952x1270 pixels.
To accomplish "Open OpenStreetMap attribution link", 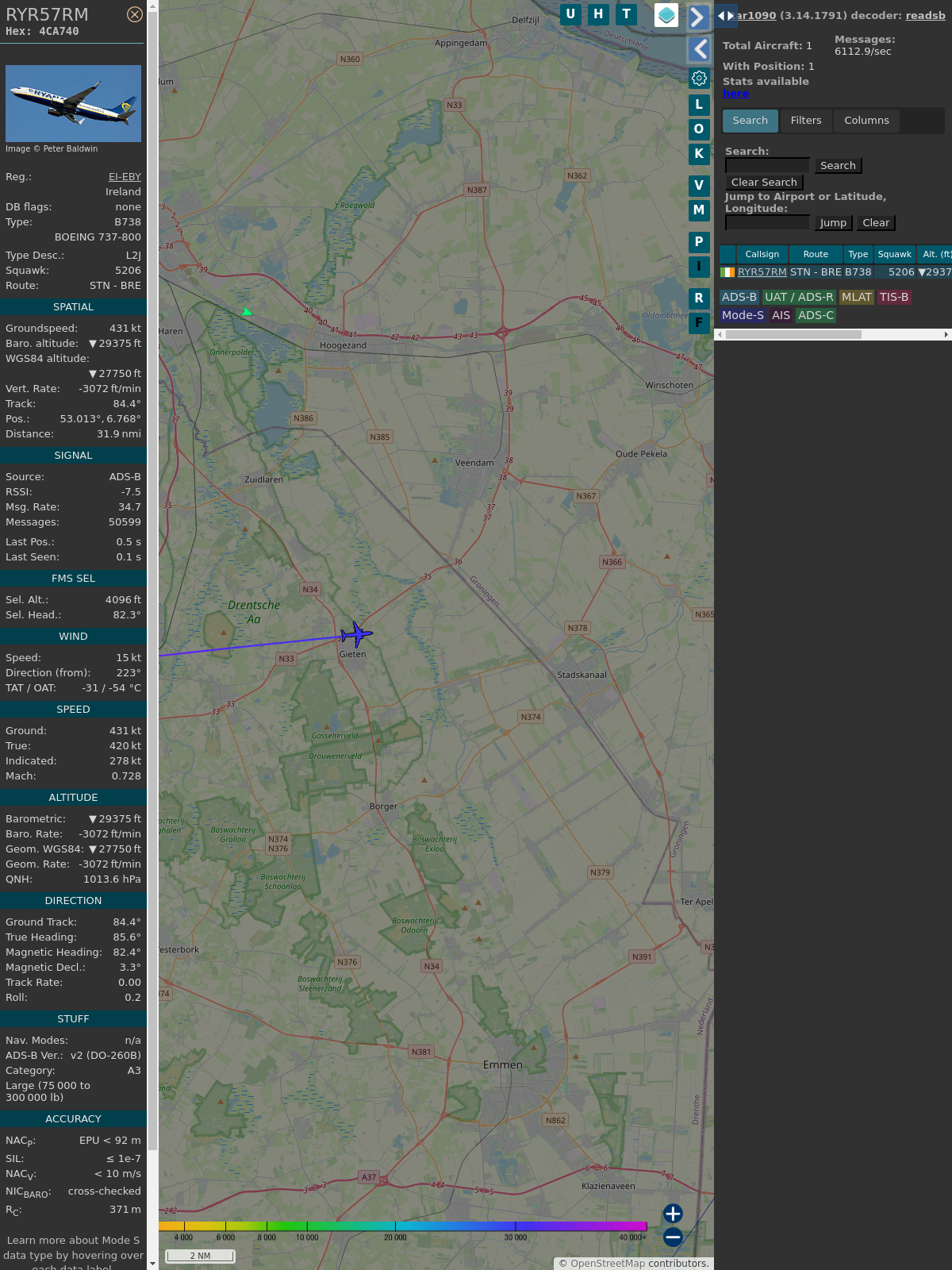I will (608, 1264).
